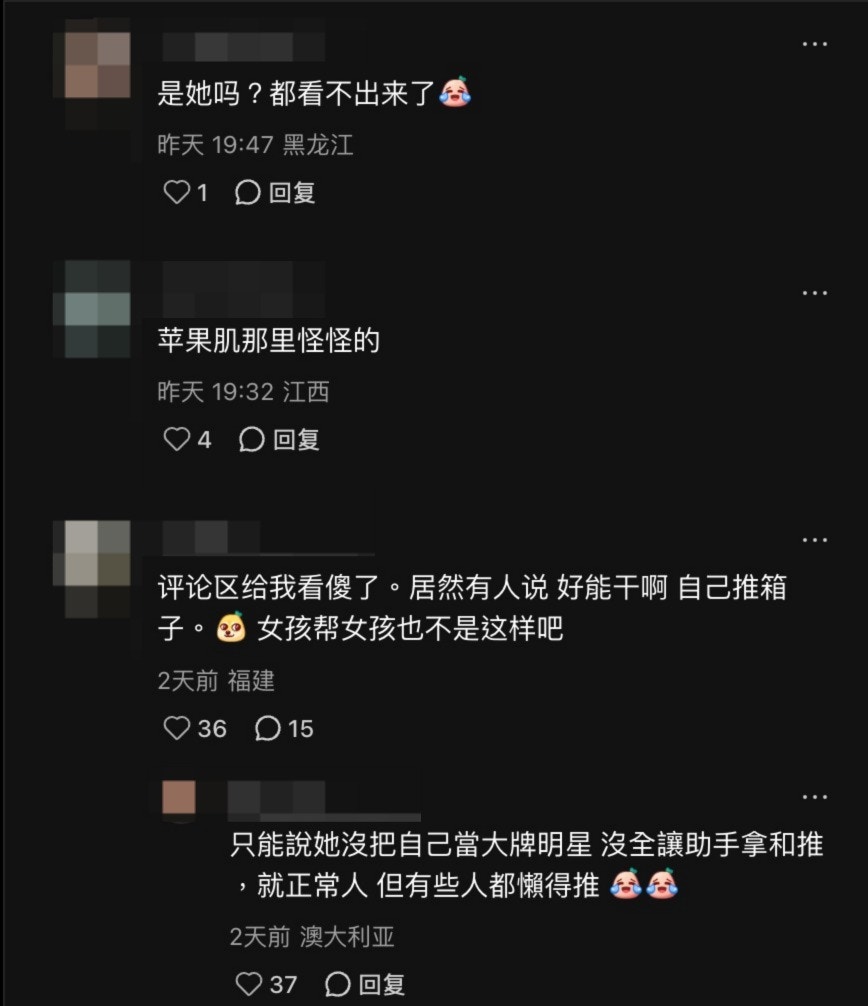Open the three-dot menu on the Australia reply
Image resolution: width=868 pixels, height=1006 pixels.
(x=815, y=796)
